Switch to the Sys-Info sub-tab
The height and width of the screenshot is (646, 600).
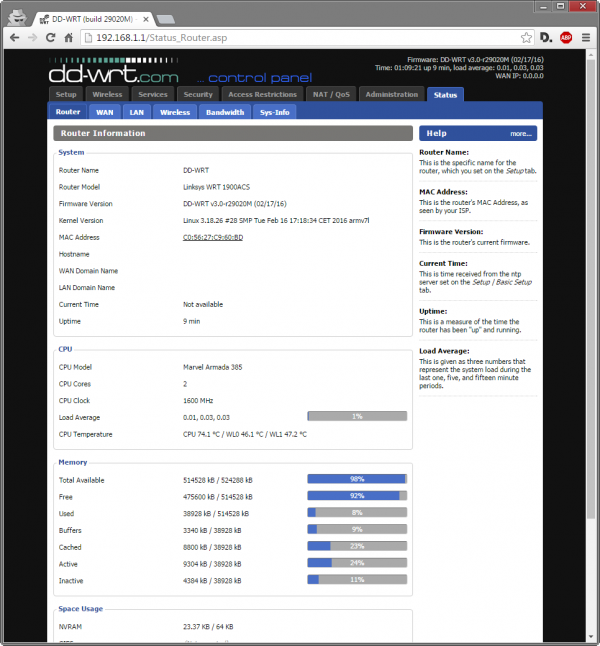pos(274,112)
